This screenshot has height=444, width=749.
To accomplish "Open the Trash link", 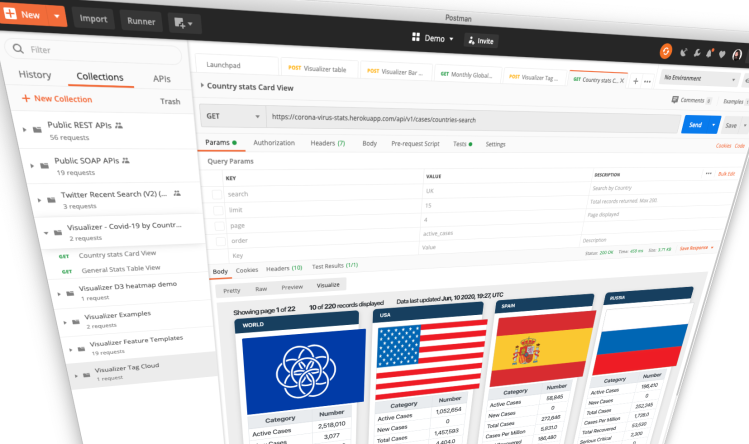I will point(170,101).
